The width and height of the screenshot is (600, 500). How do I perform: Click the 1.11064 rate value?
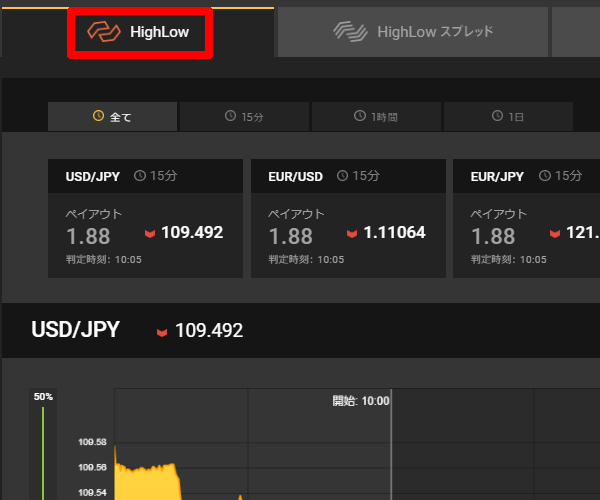coord(395,232)
